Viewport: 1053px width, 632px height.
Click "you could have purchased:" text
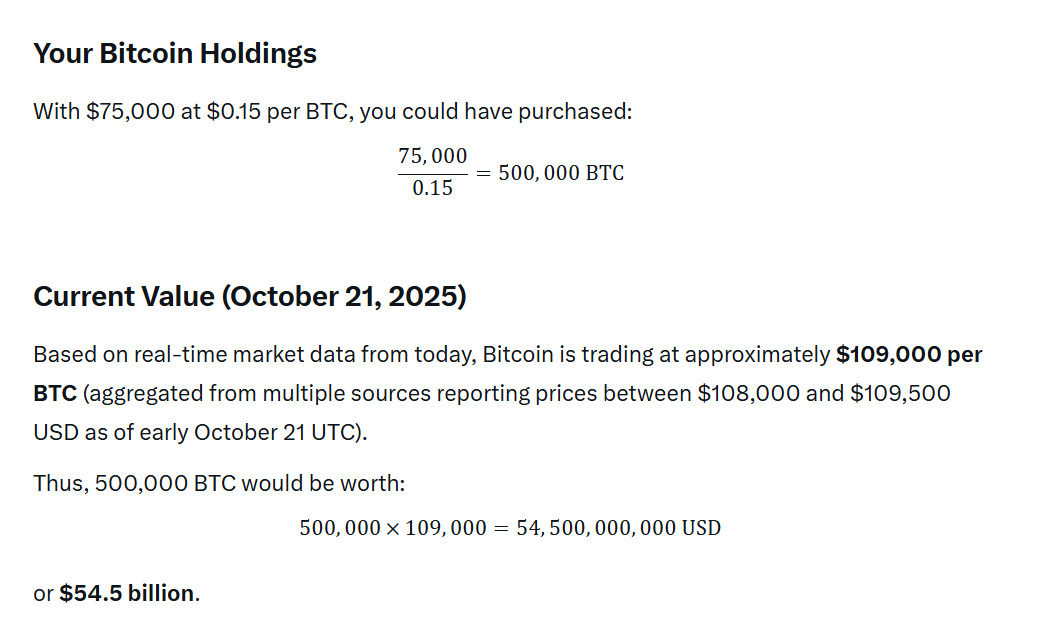(x=495, y=111)
